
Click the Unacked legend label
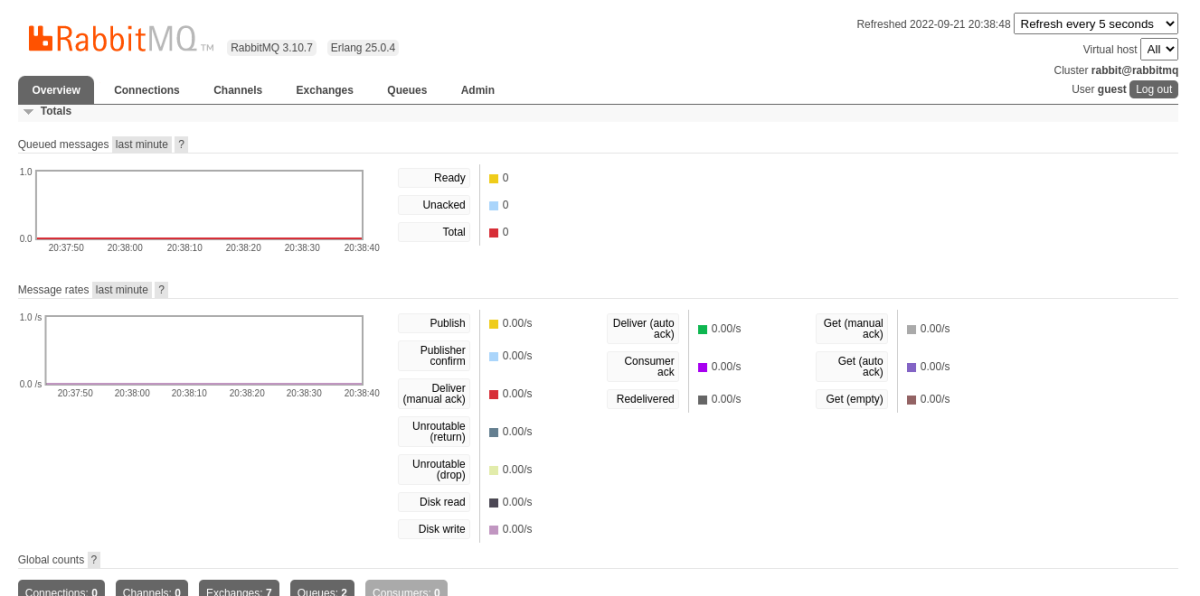click(x=434, y=205)
